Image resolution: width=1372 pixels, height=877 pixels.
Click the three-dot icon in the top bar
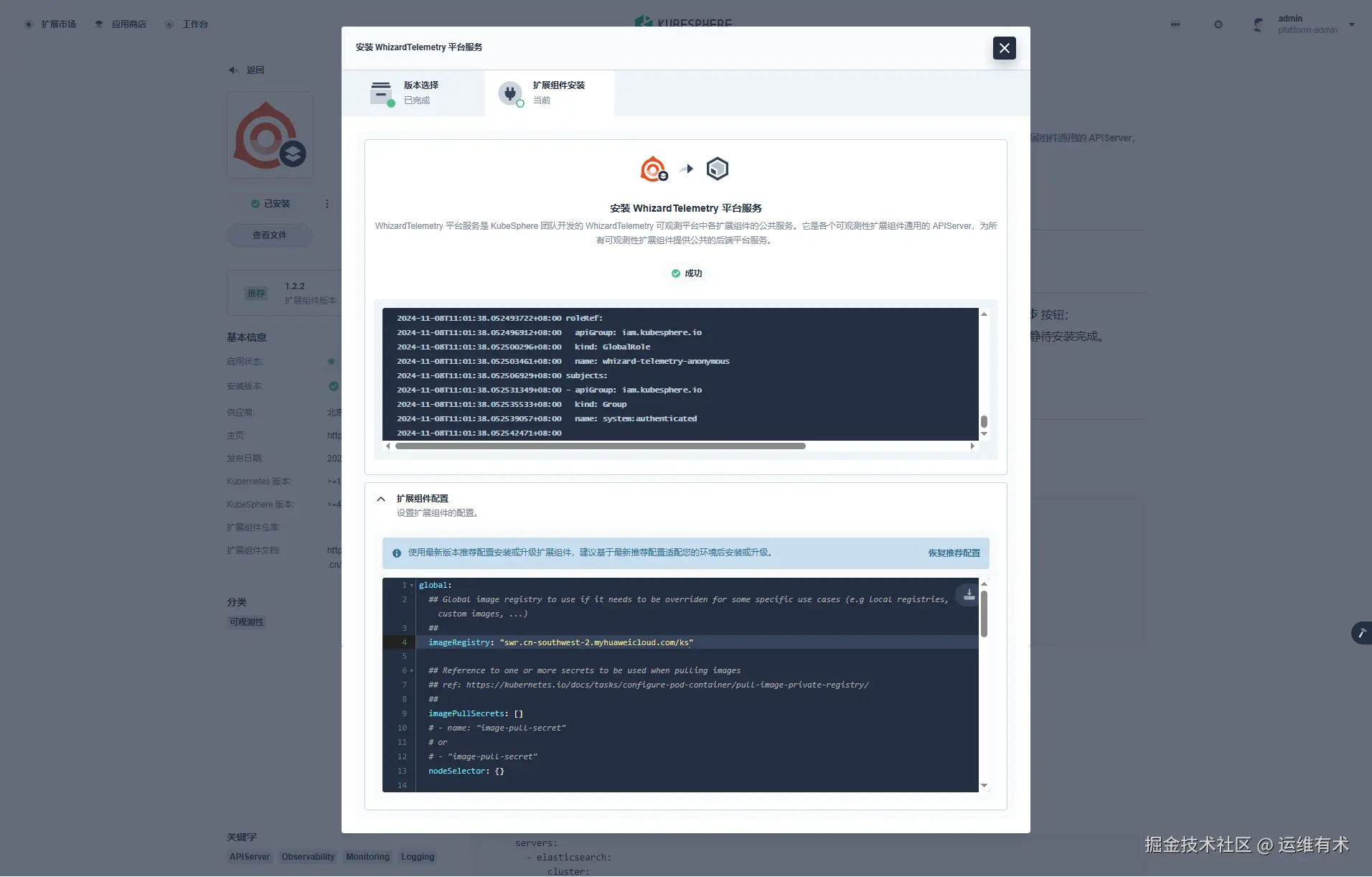click(1175, 24)
